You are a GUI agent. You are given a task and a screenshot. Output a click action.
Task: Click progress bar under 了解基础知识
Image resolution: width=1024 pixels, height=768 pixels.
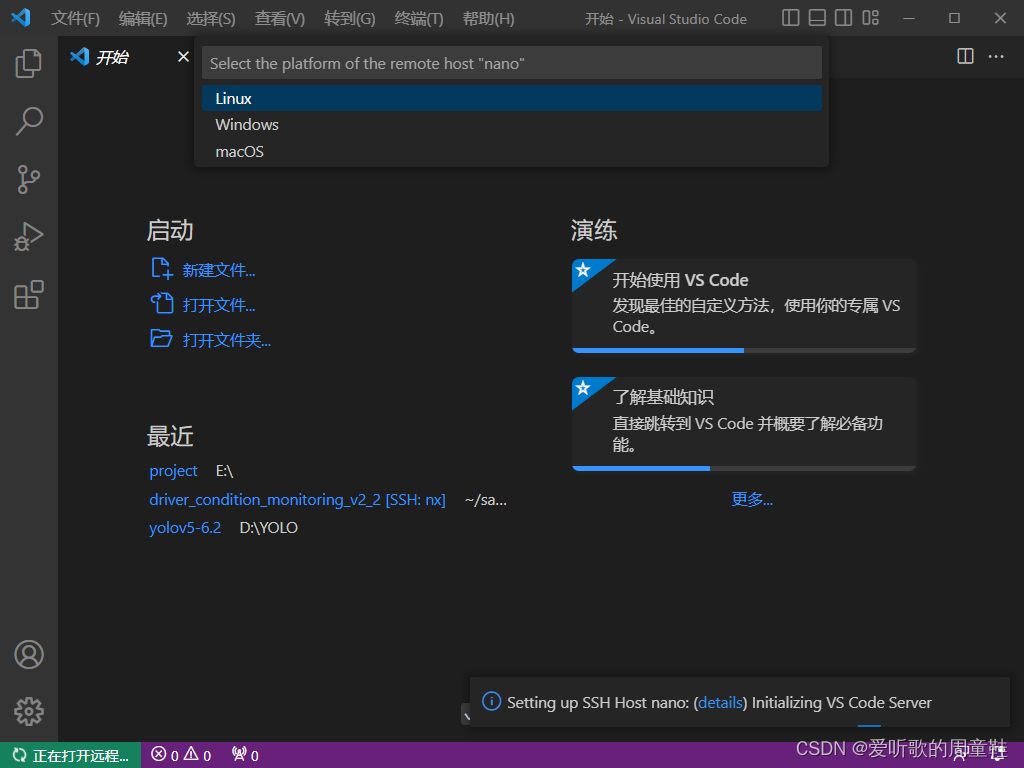[x=744, y=468]
